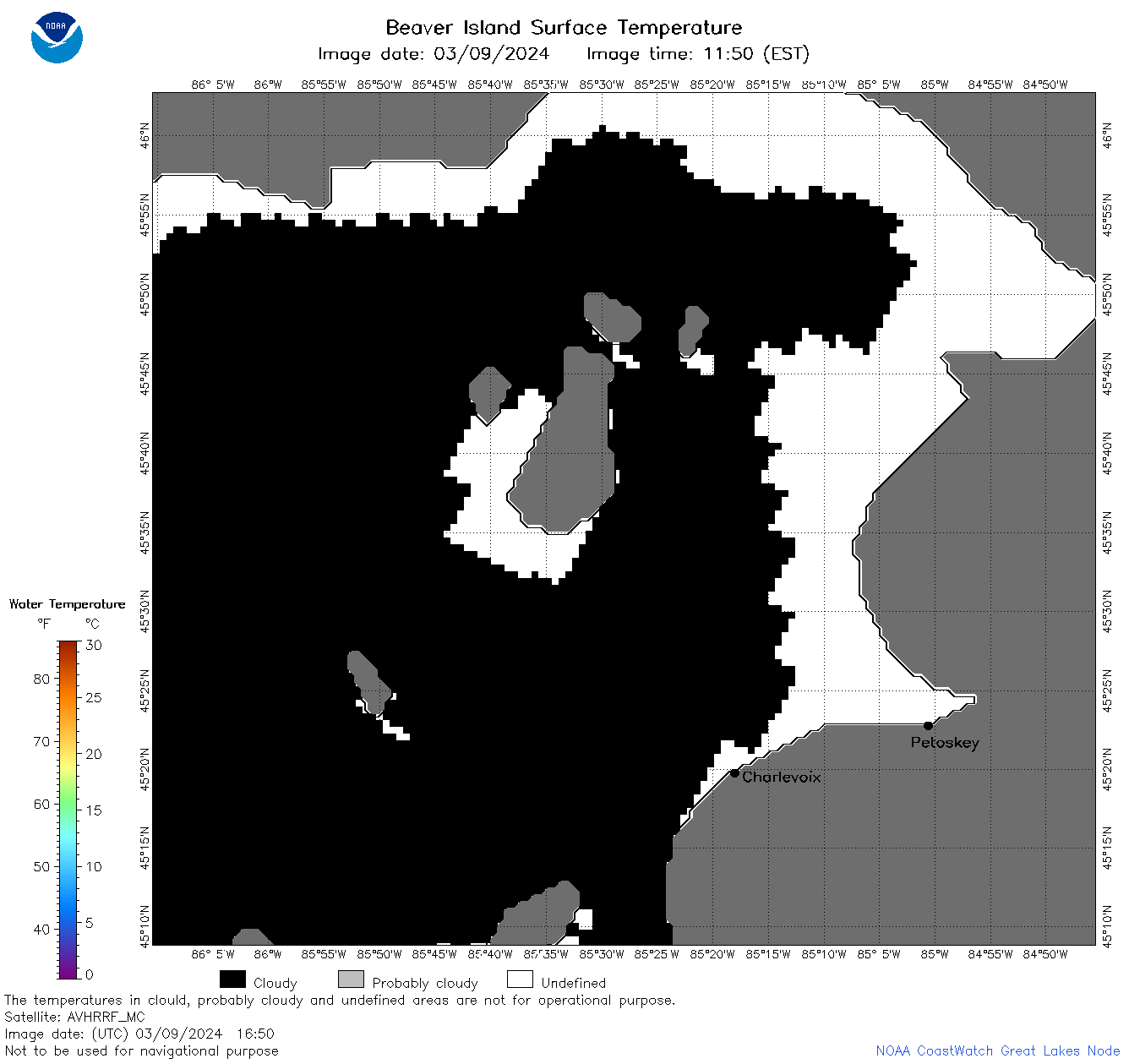Click the gray Probably cloudy legend swatch
This screenshot has height=1064, width=1129.
point(351,979)
